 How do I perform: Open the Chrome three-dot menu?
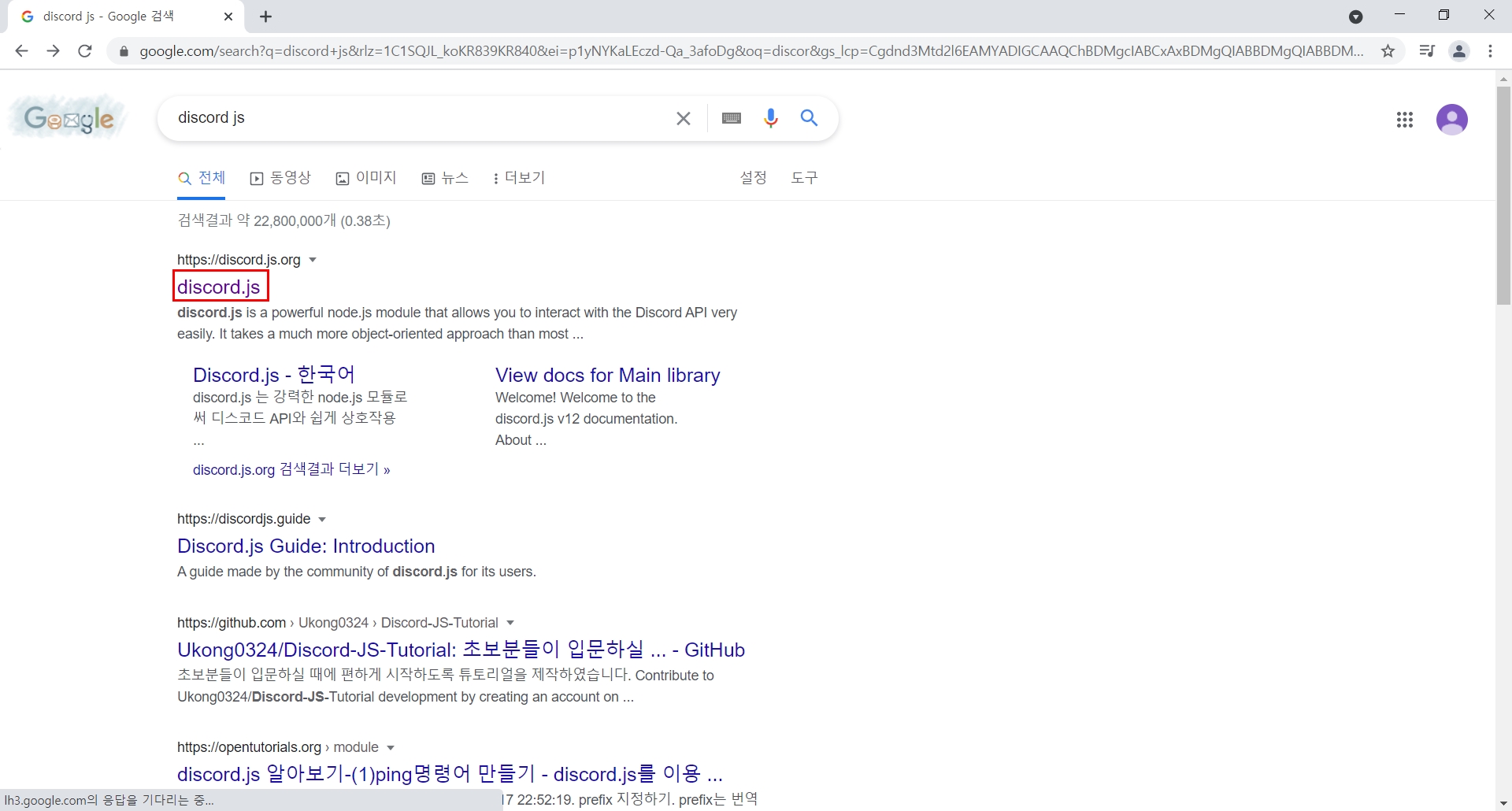tap(1490, 51)
